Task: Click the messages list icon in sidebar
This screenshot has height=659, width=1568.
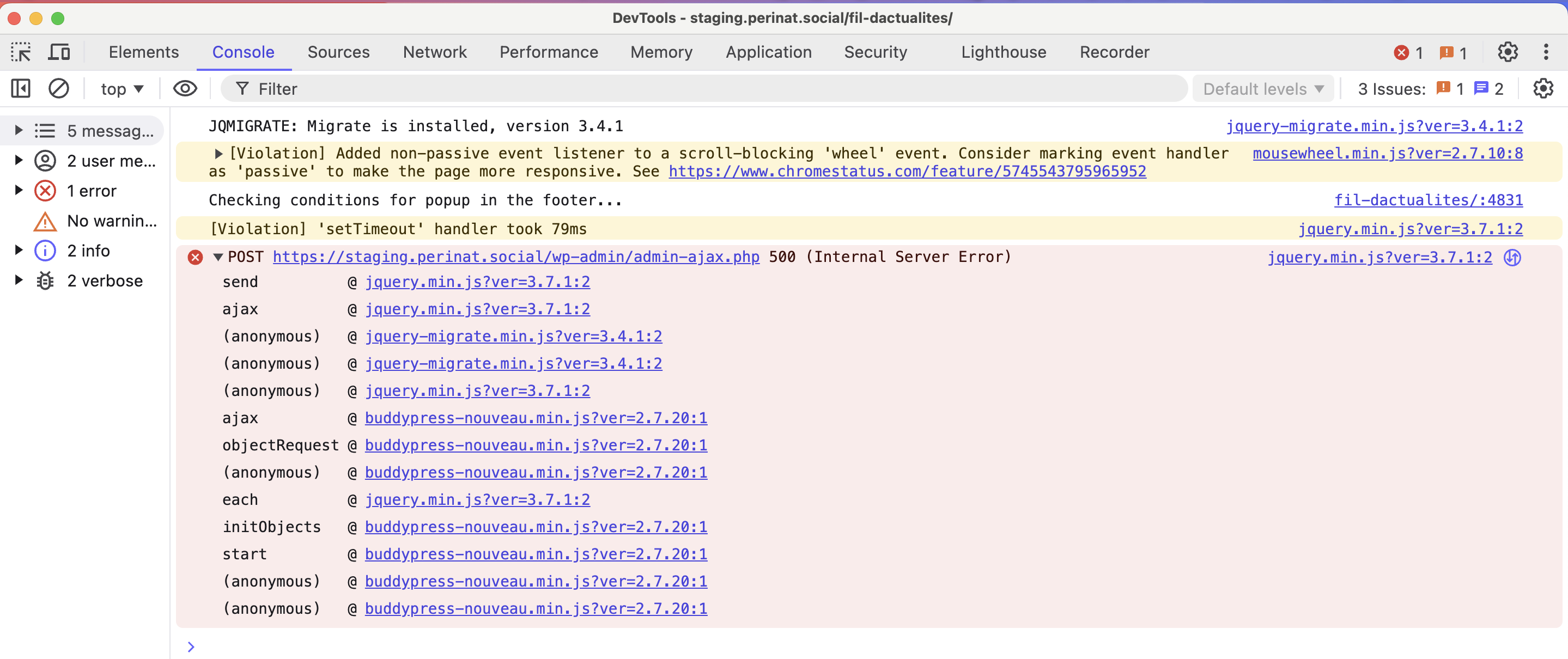Action: tap(45, 131)
